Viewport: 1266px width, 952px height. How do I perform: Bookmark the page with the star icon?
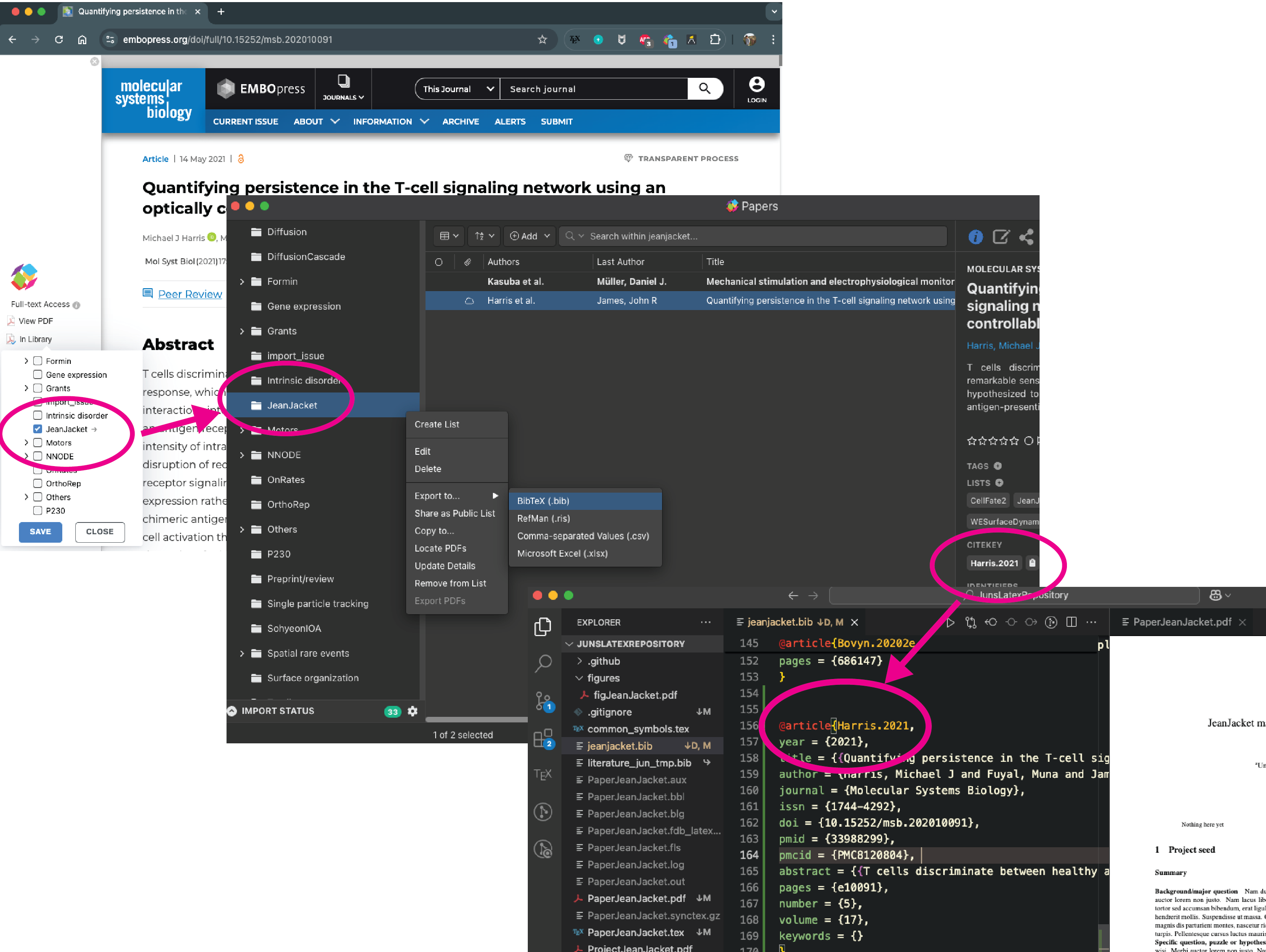[x=542, y=40]
